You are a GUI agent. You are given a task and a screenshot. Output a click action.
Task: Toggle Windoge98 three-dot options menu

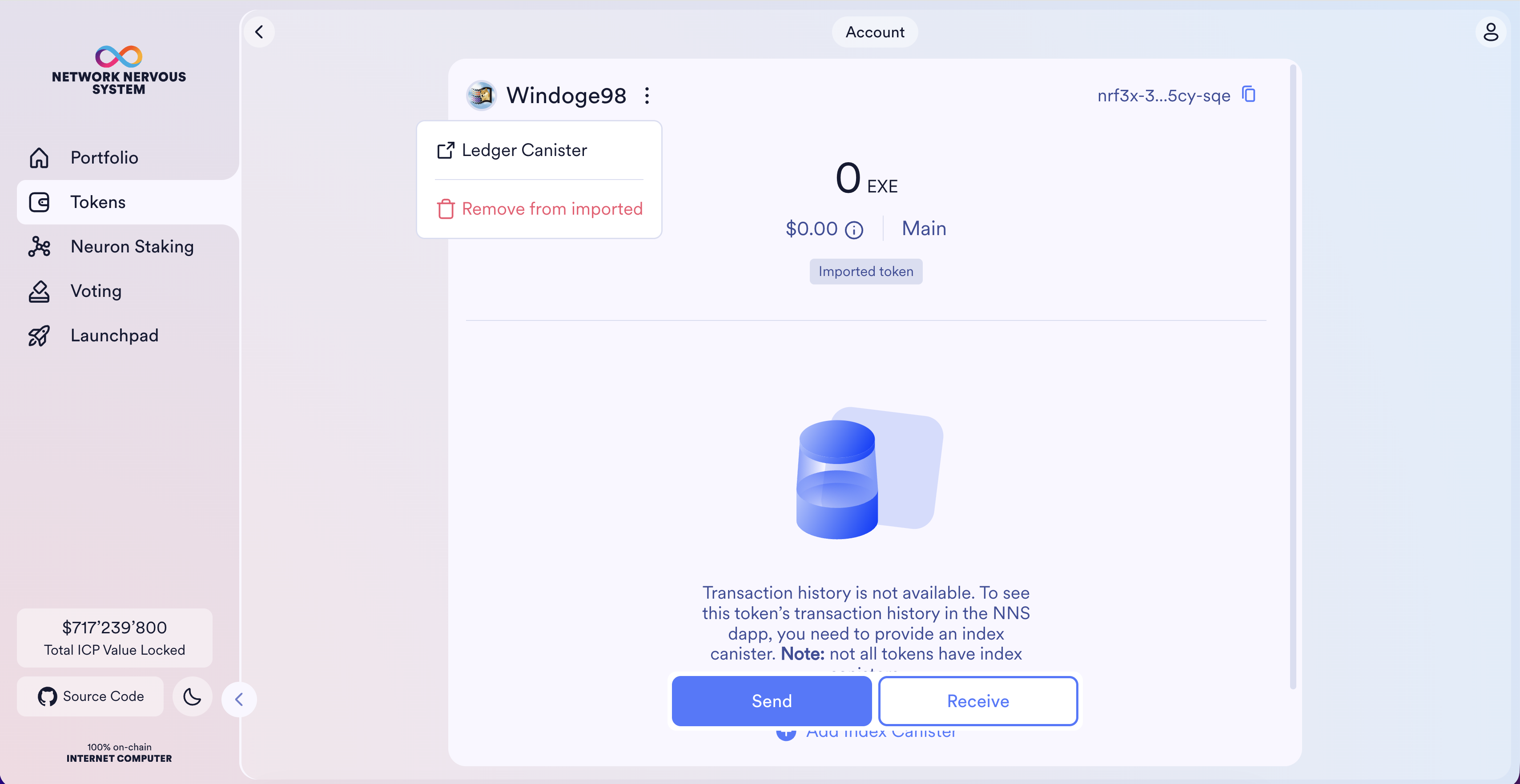pyautogui.click(x=647, y=96)
